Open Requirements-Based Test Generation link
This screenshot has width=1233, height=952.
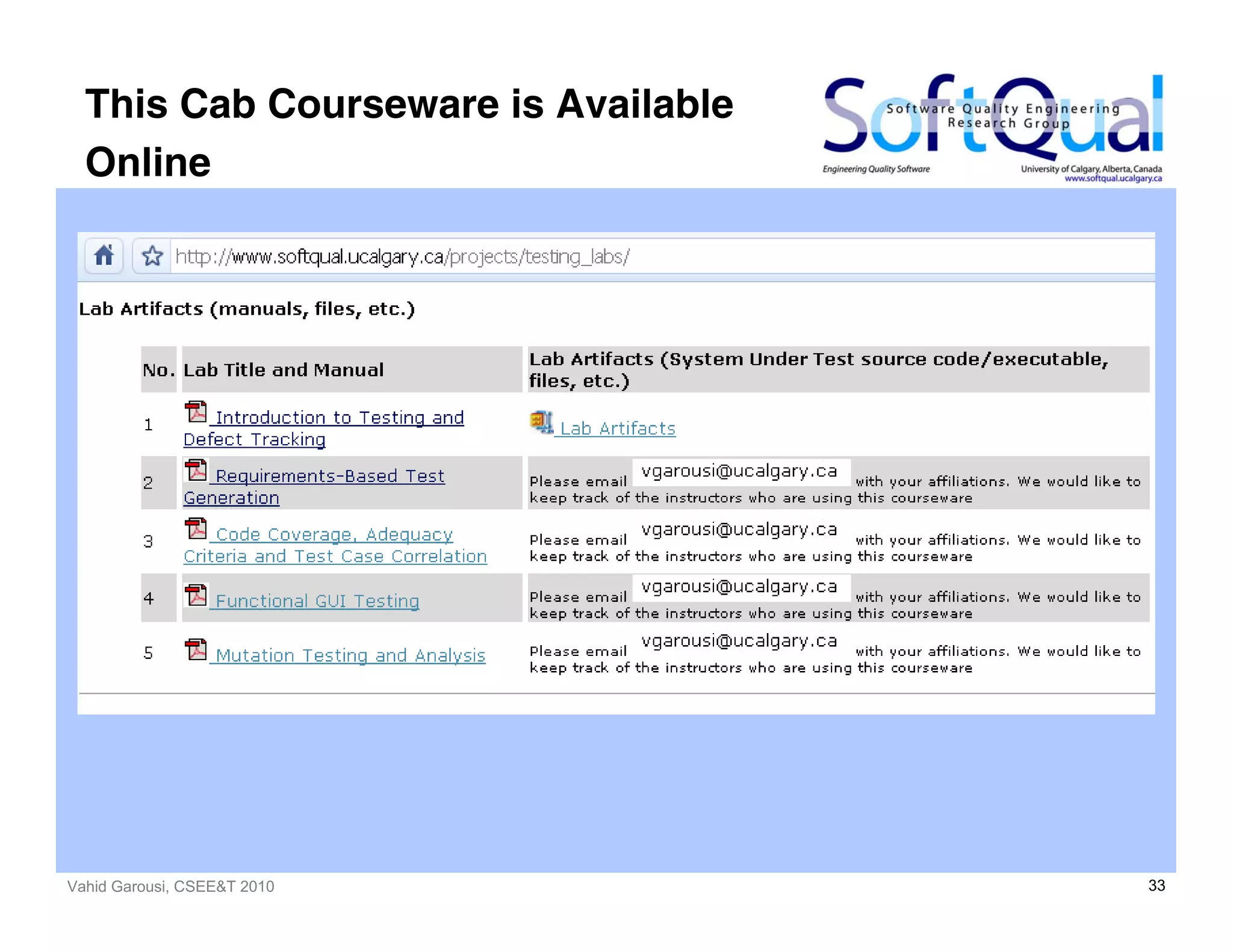314,487
